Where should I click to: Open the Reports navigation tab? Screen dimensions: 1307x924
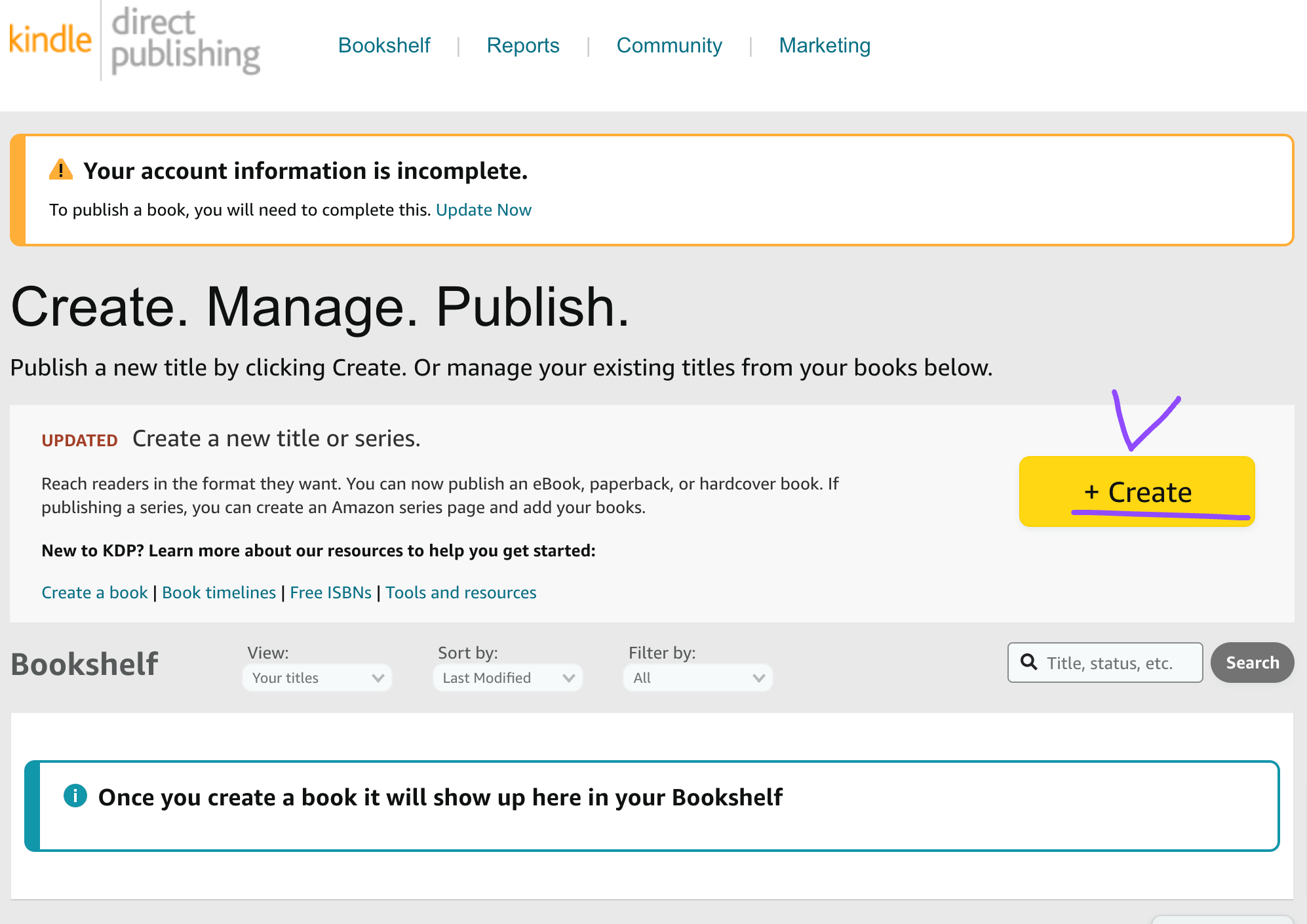(x=522, y=45)
